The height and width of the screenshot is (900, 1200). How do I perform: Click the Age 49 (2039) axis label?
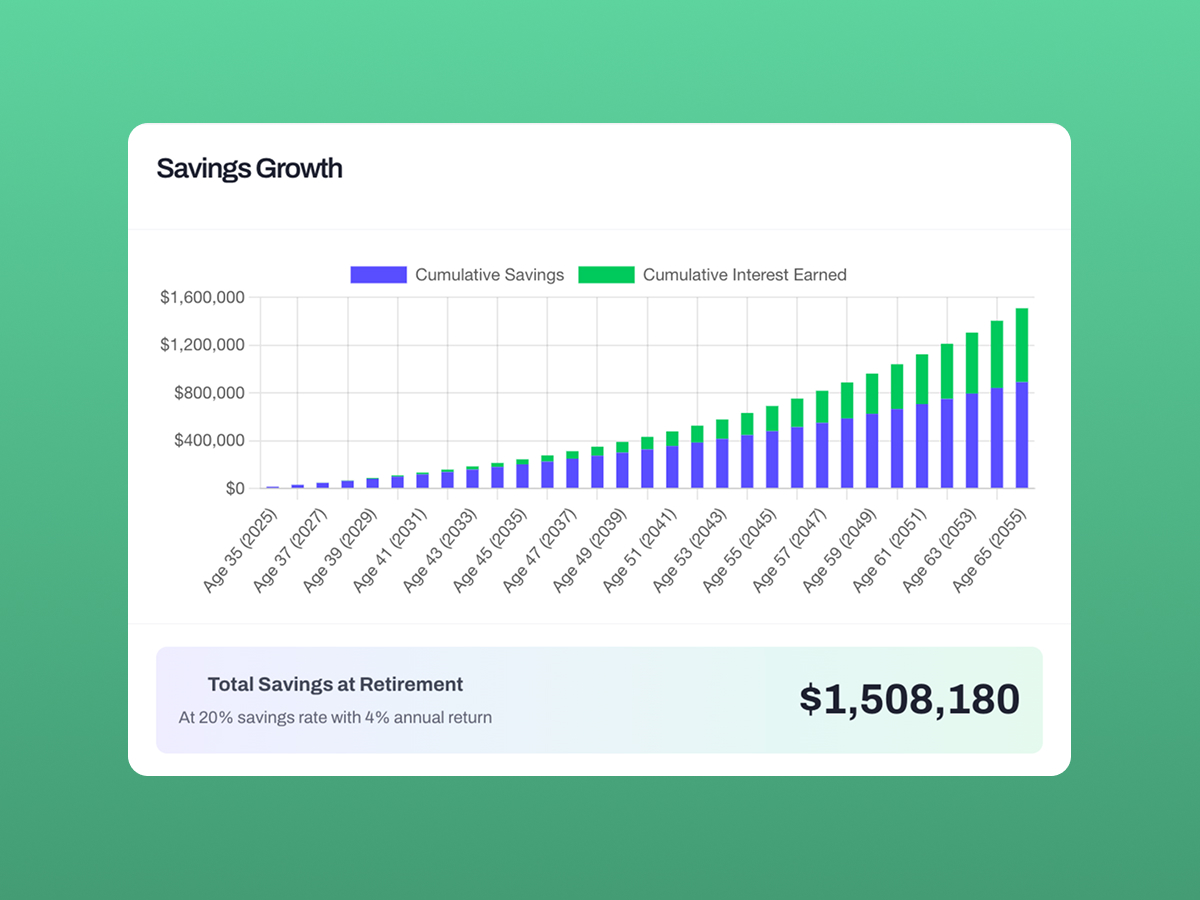coord(592,548)
